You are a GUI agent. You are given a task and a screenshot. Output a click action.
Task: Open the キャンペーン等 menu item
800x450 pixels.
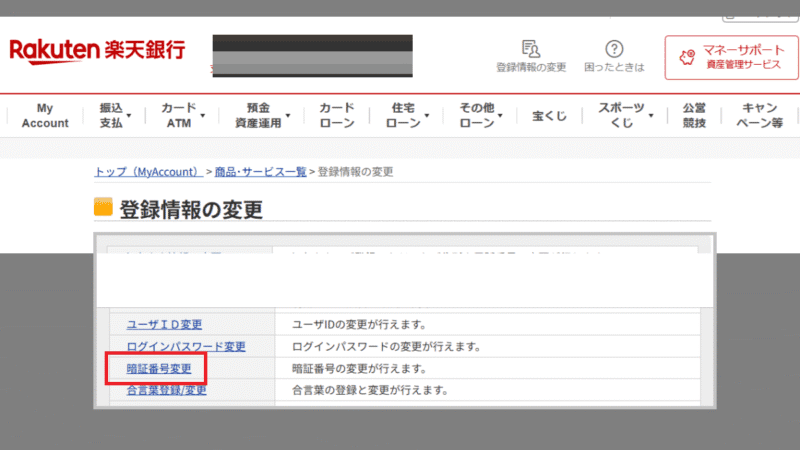click(761, 115)
